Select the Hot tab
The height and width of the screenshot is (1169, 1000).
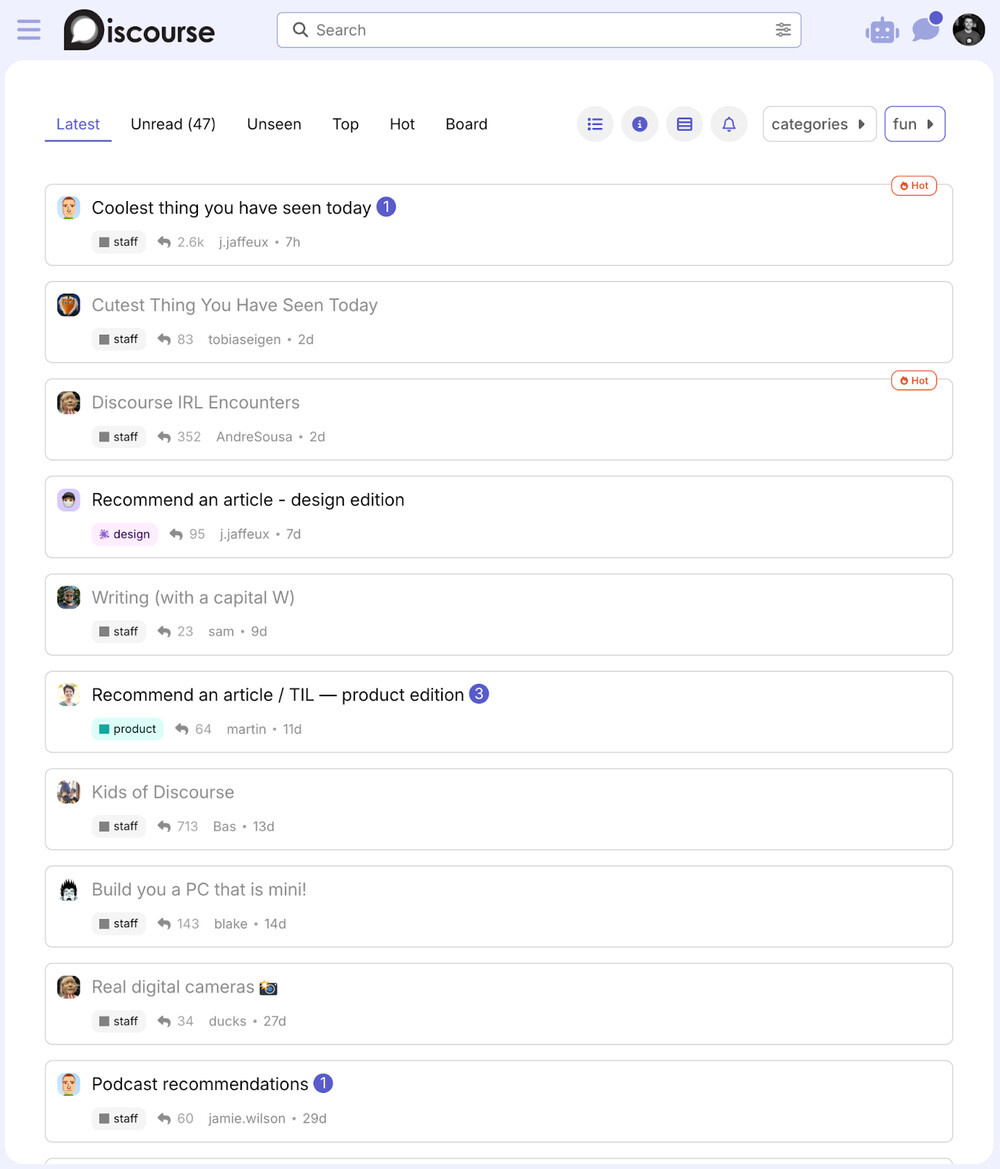(x=402, y=124)
